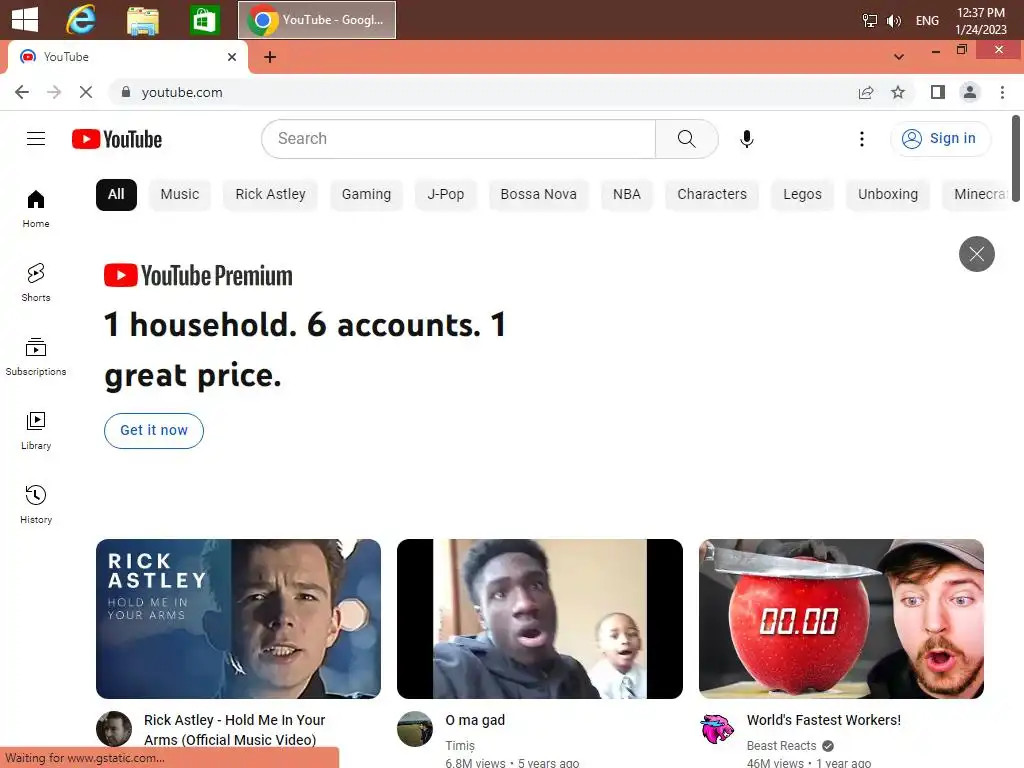1024x768 pixels.
Task: Open Beast Reacts channel link
Action: [x=781, y=746]
